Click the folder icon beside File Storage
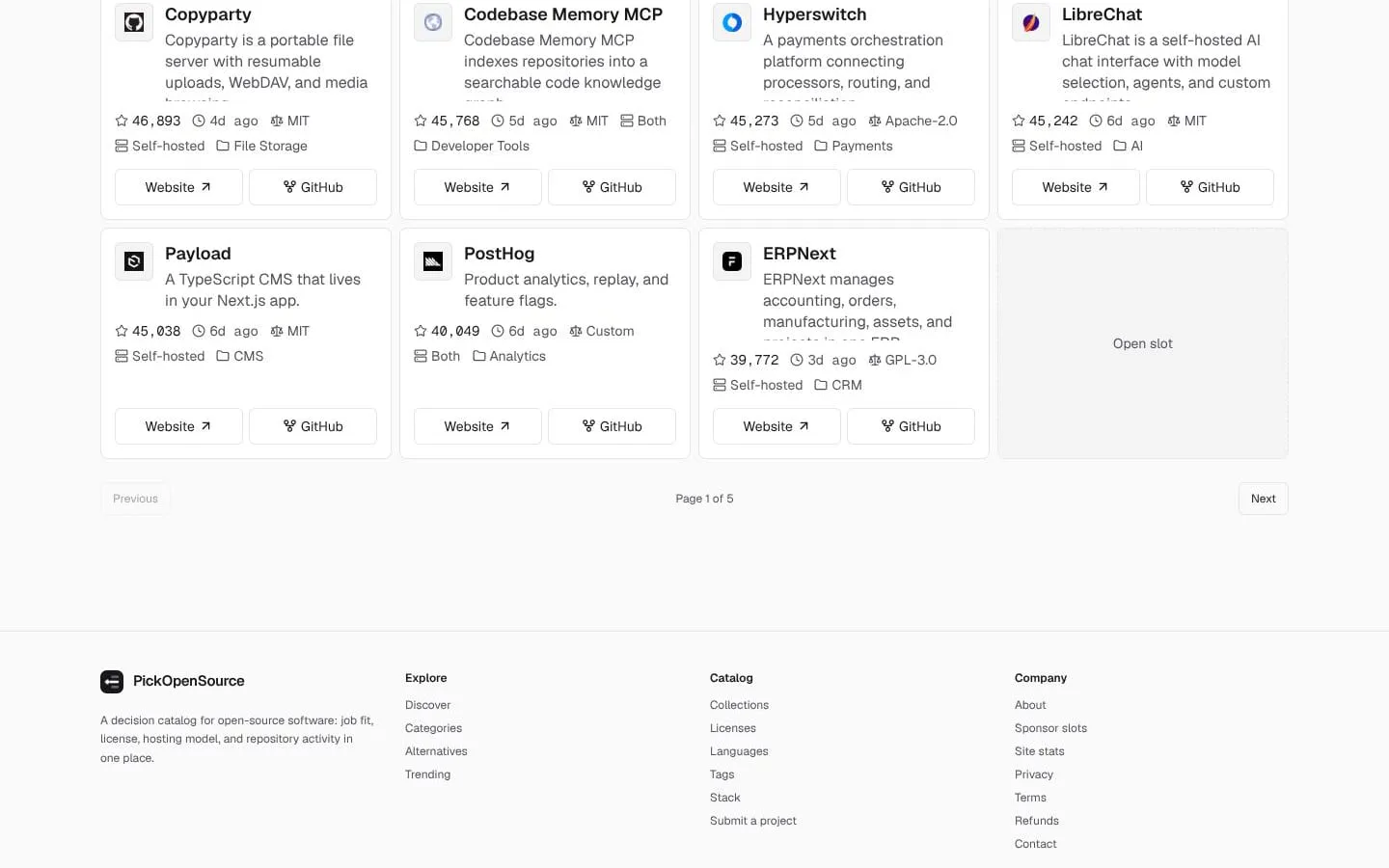1389x868 pixels. click(223, 146)
